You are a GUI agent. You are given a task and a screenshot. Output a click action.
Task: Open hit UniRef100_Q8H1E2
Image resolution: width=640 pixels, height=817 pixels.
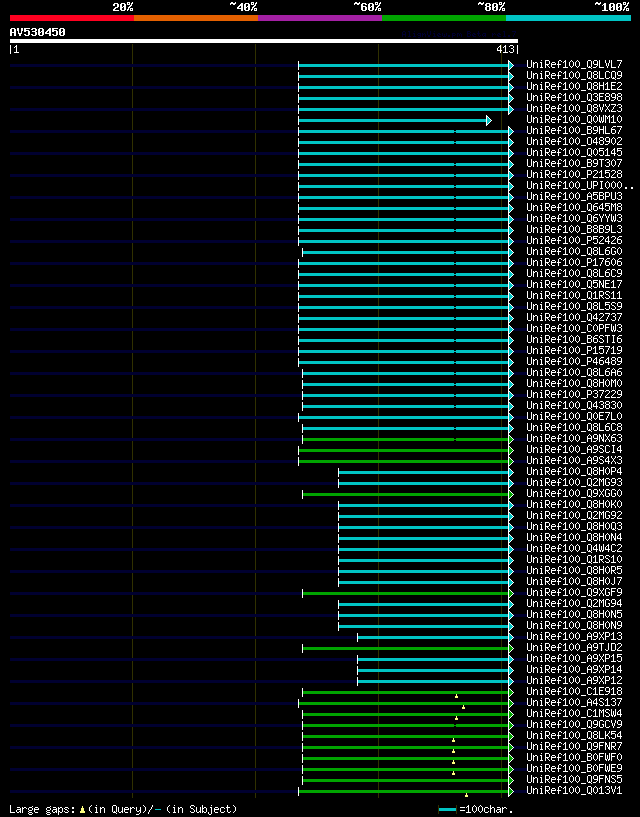[x=574, y=86]
